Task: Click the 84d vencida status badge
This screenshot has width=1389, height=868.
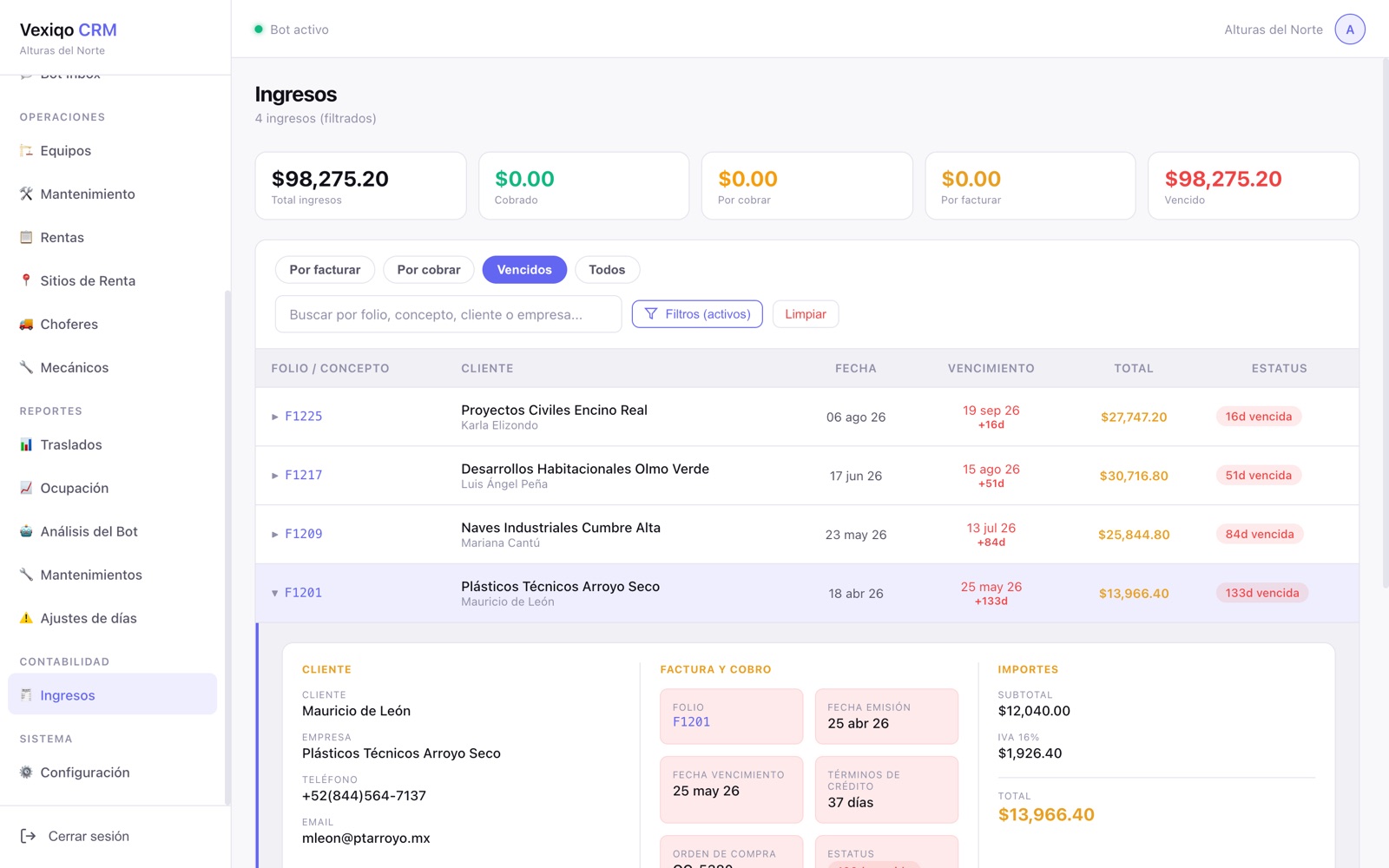Action: tap(1260, 535)
